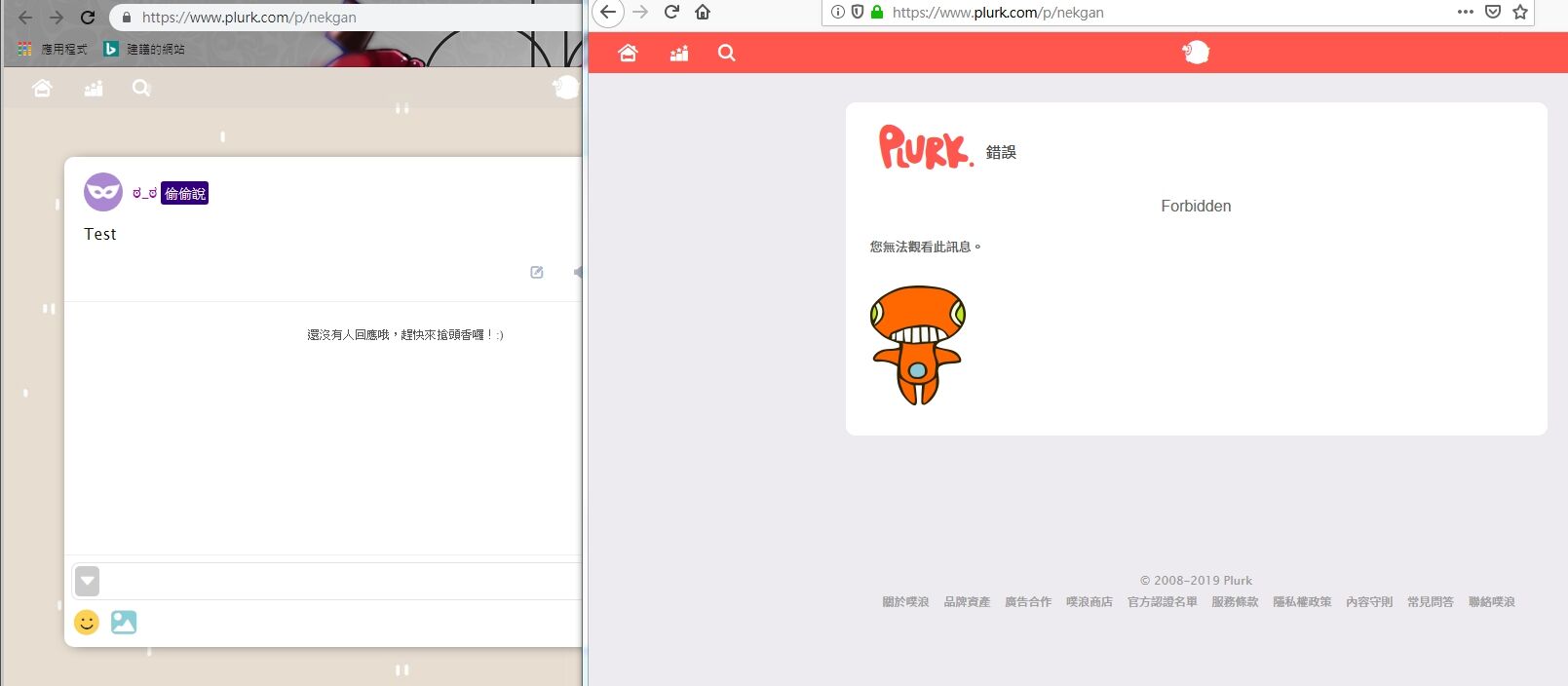Open the 品牌資產 footer link
Image resolution: width=1568 pixels, height=686 pixels.
(x=967, y=602)
